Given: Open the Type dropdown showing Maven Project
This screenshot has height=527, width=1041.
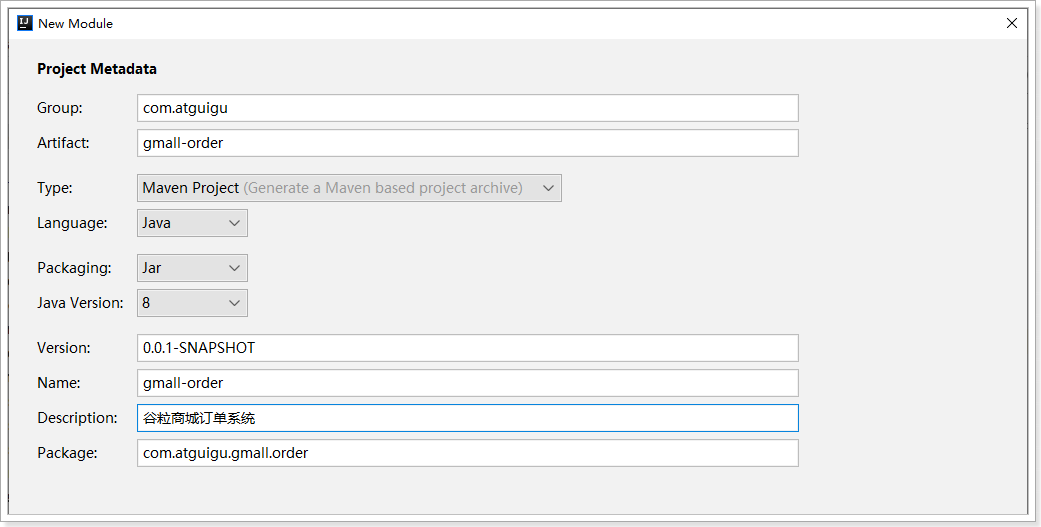Looking at the screenshot, I should (x=349, y=188).
